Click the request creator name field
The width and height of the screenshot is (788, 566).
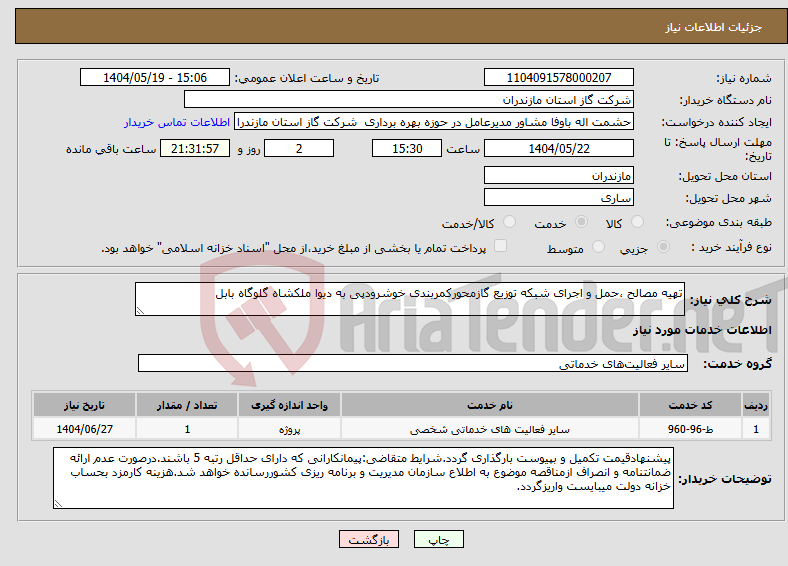click(434, 122)
